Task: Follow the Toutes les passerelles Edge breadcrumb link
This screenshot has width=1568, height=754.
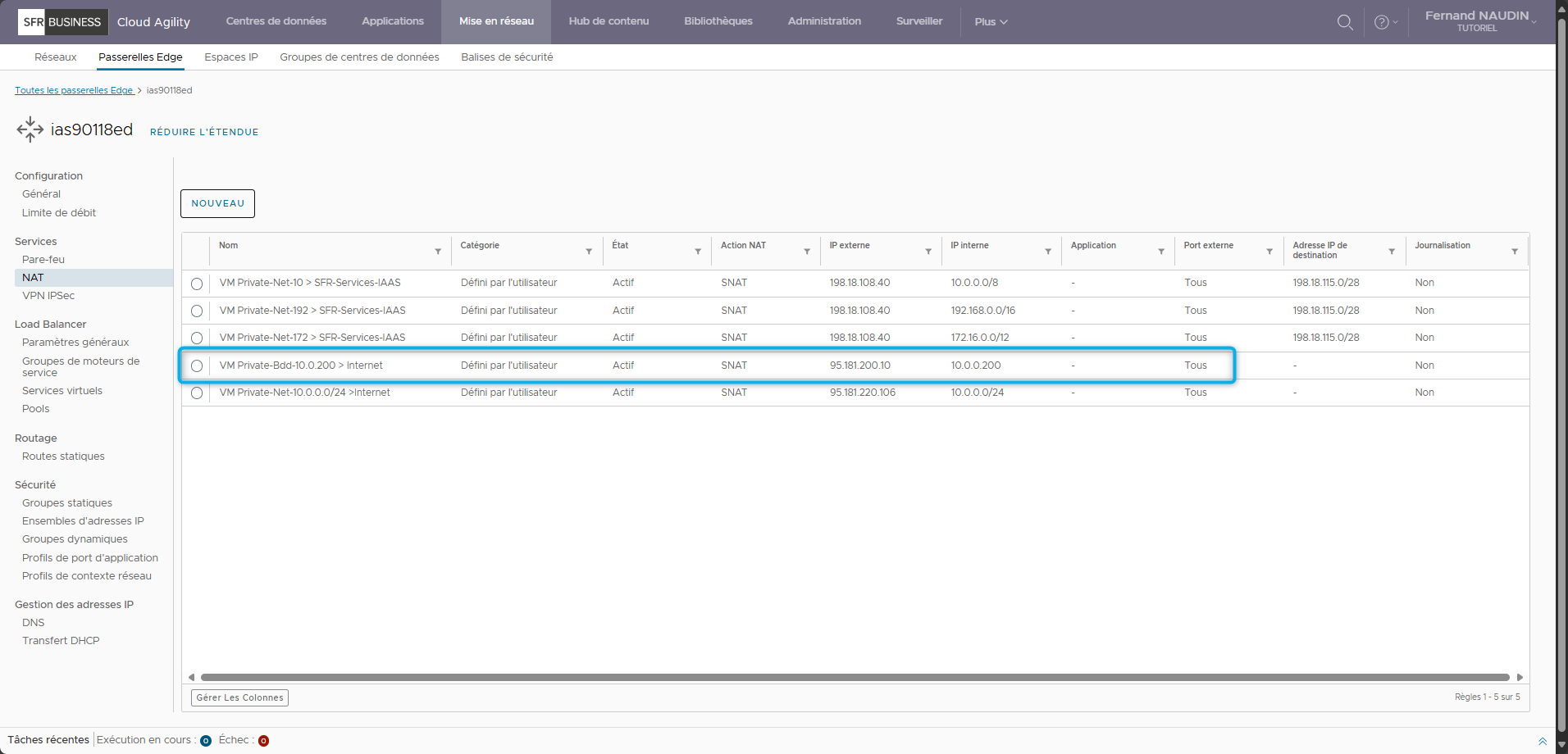Action: [x=74, y=90]
